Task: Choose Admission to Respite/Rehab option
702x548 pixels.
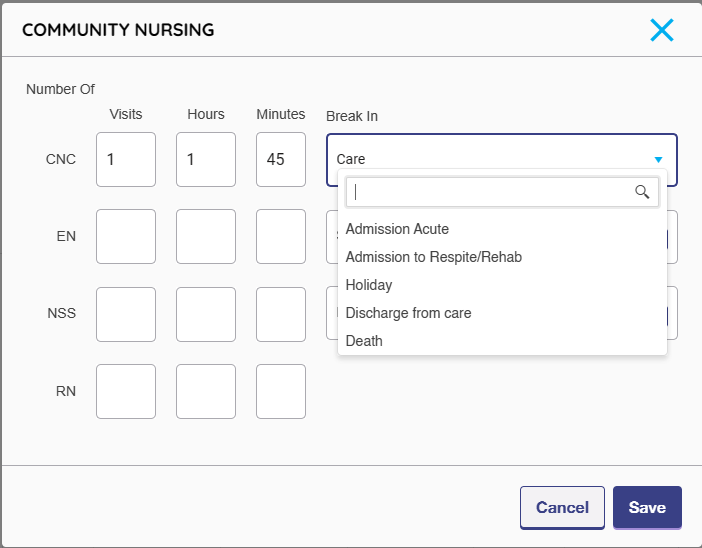Action: pos(433,257)
